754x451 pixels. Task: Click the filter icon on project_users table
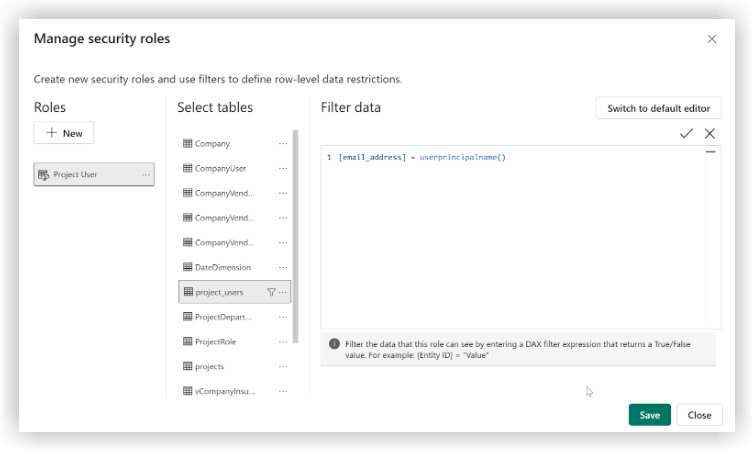click(271, 292)
